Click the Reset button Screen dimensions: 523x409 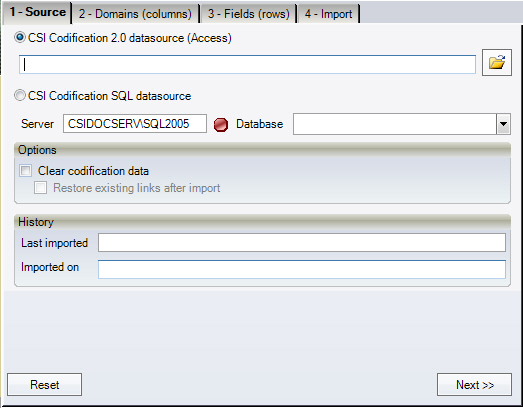coord(44,385)
